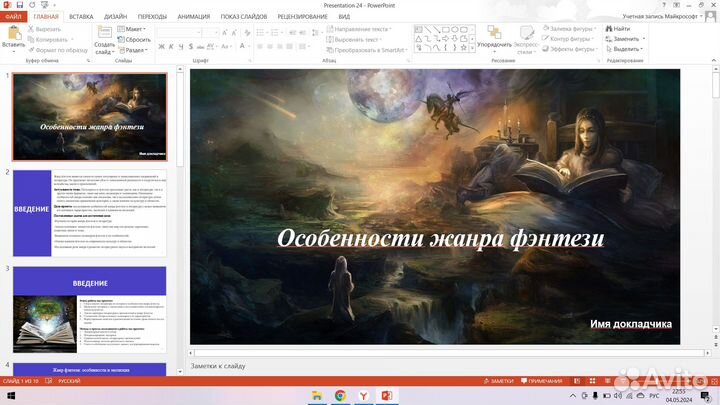Screen dimensions: 720x405
Task: Click the decrease font size icon
Action: 234,33
